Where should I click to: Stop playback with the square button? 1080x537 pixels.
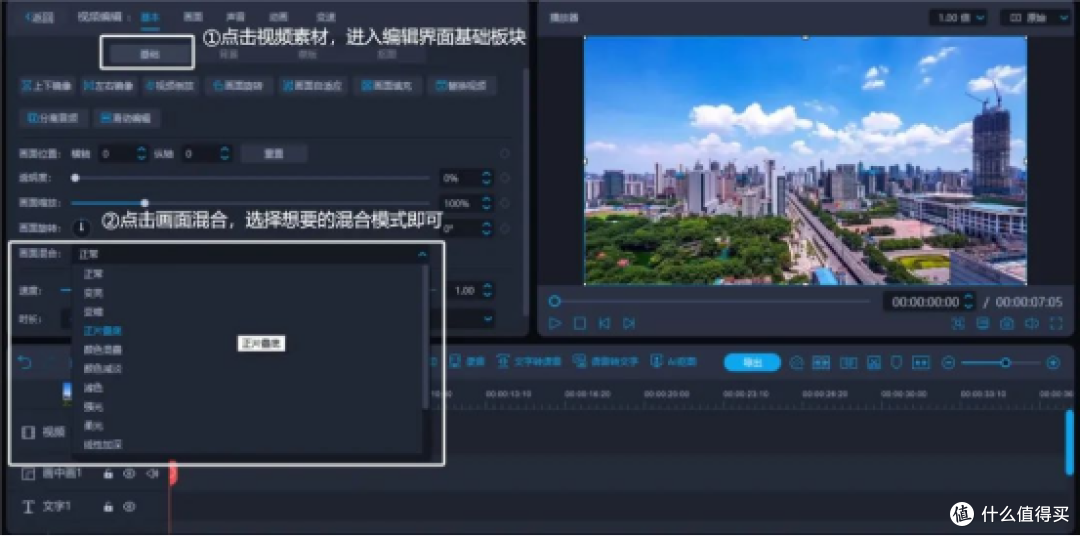click(x=580, y=323)
